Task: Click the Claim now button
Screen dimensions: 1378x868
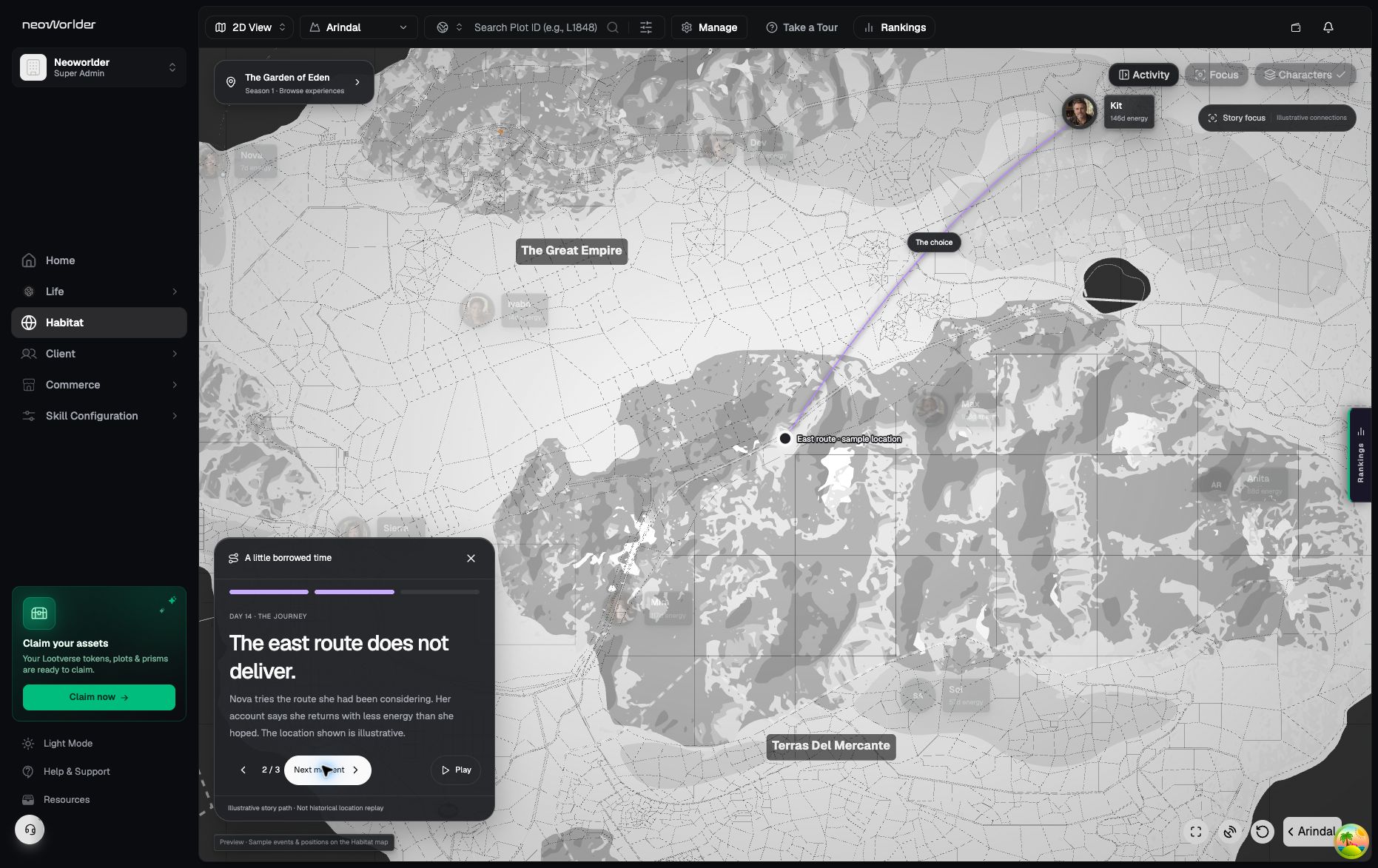Action: click(x=99, y=697)
